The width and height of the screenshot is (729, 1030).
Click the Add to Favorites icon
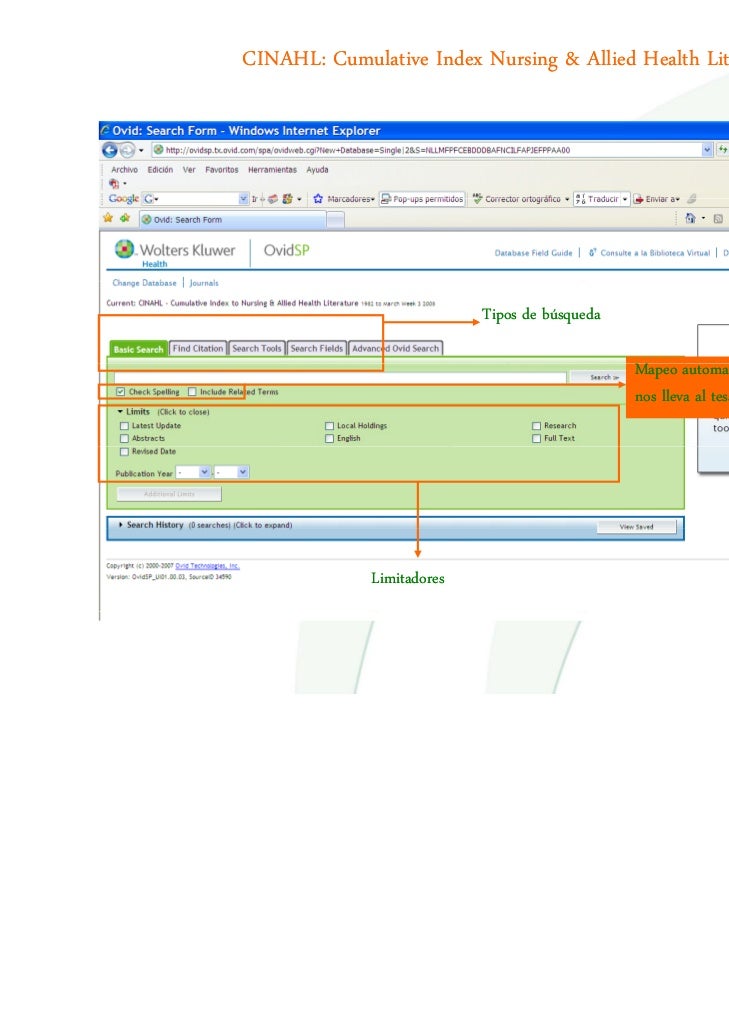click(125, 218)
